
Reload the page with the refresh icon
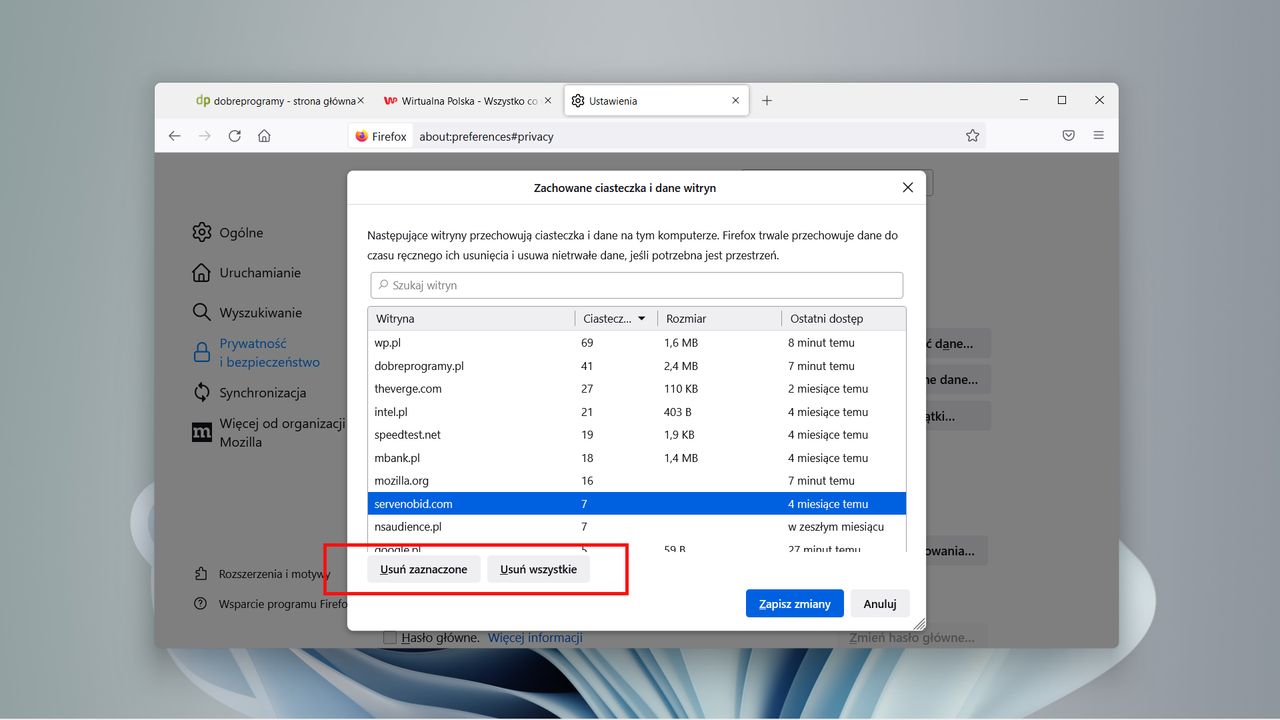234,136
